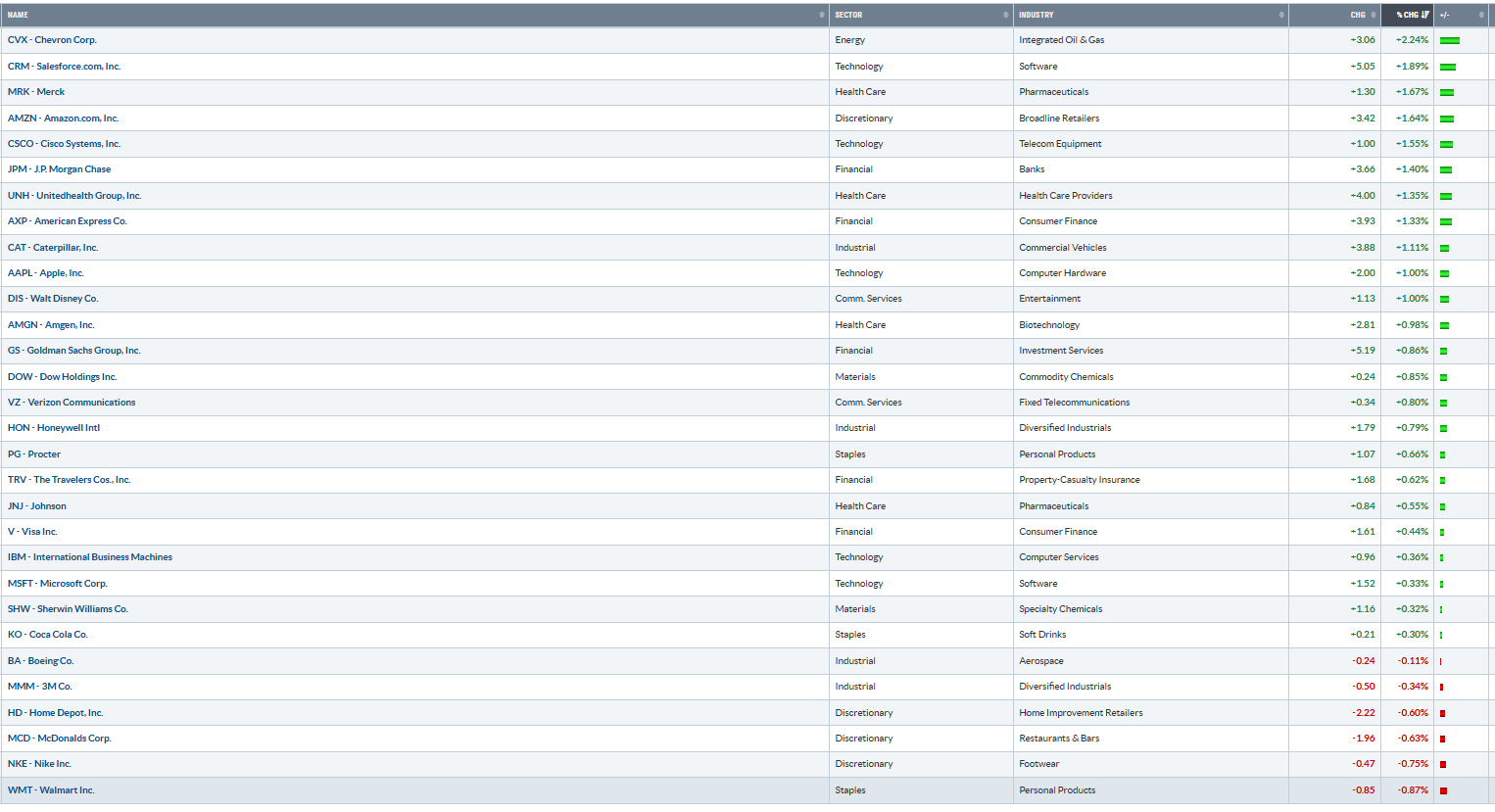Open SHW - Sherwin Williams Co.

(68, 609)
